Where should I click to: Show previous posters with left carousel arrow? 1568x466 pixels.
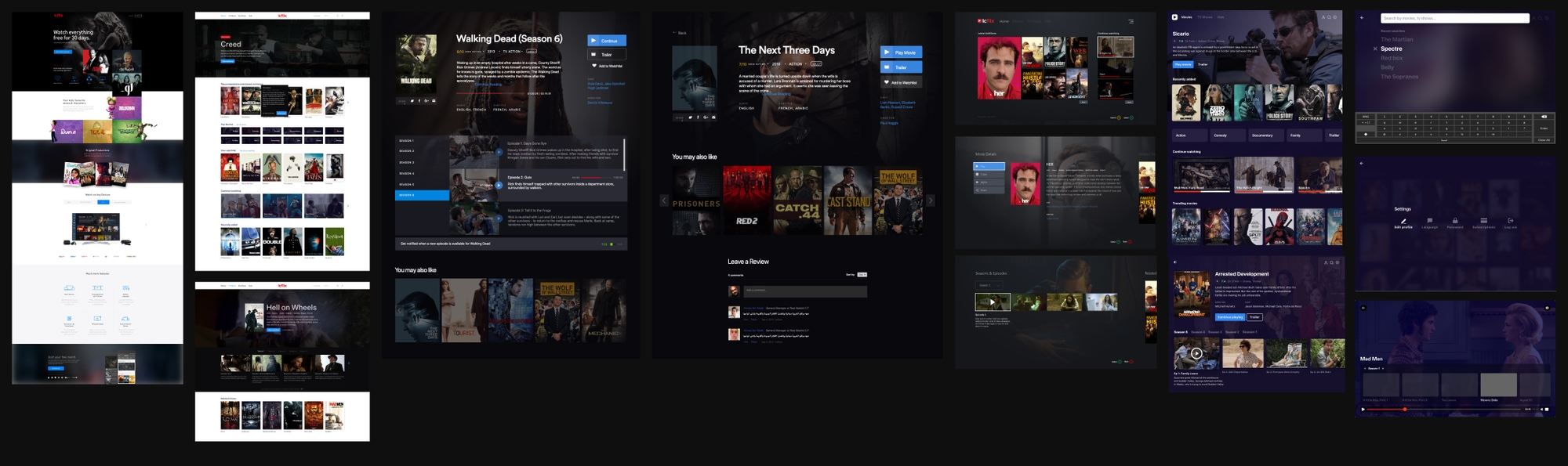point(664,200)
